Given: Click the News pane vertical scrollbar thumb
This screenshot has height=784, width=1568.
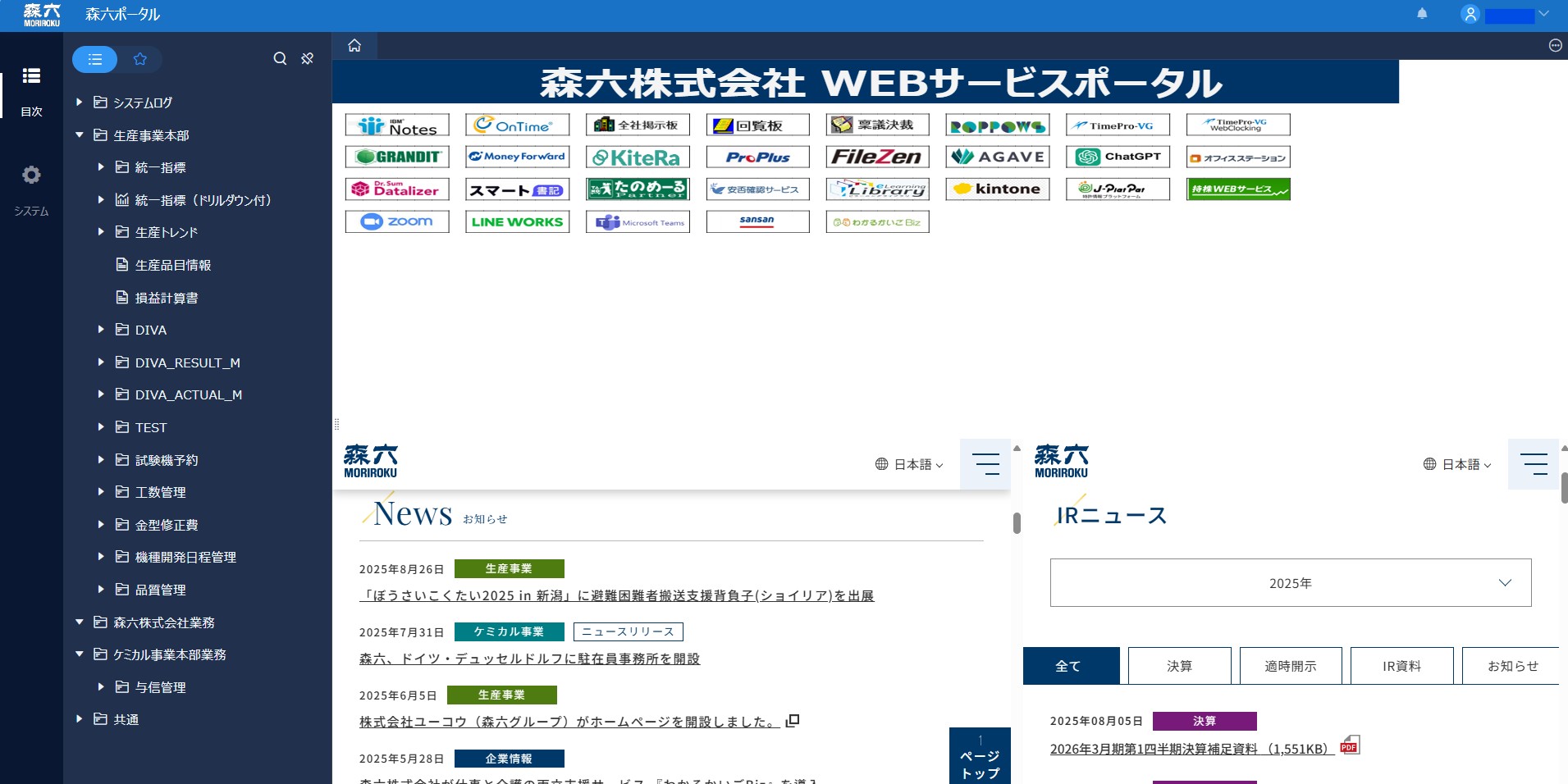Looking at the screenshot, I should pyautogui.click(x=1017, y=523).
